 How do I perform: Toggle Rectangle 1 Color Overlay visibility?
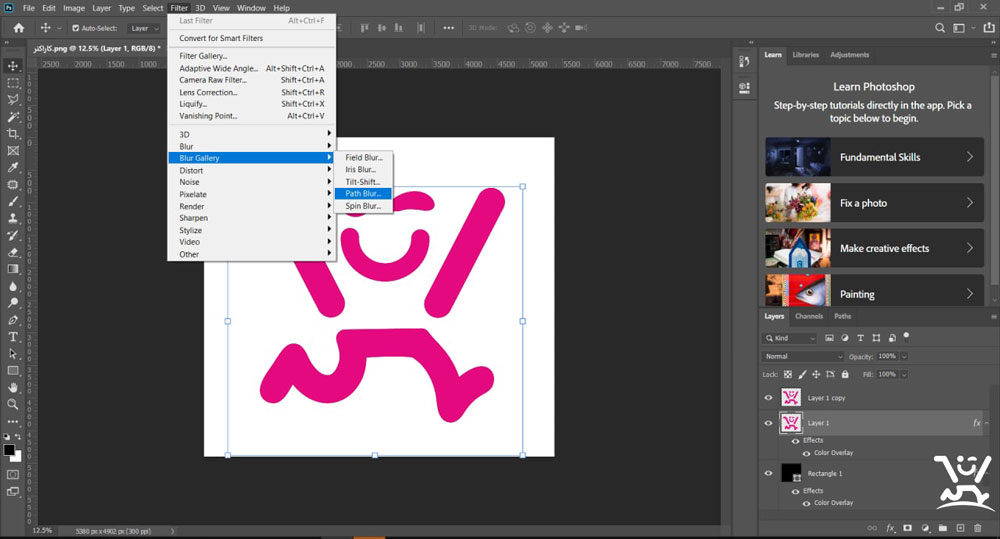[x=806, y=503]
